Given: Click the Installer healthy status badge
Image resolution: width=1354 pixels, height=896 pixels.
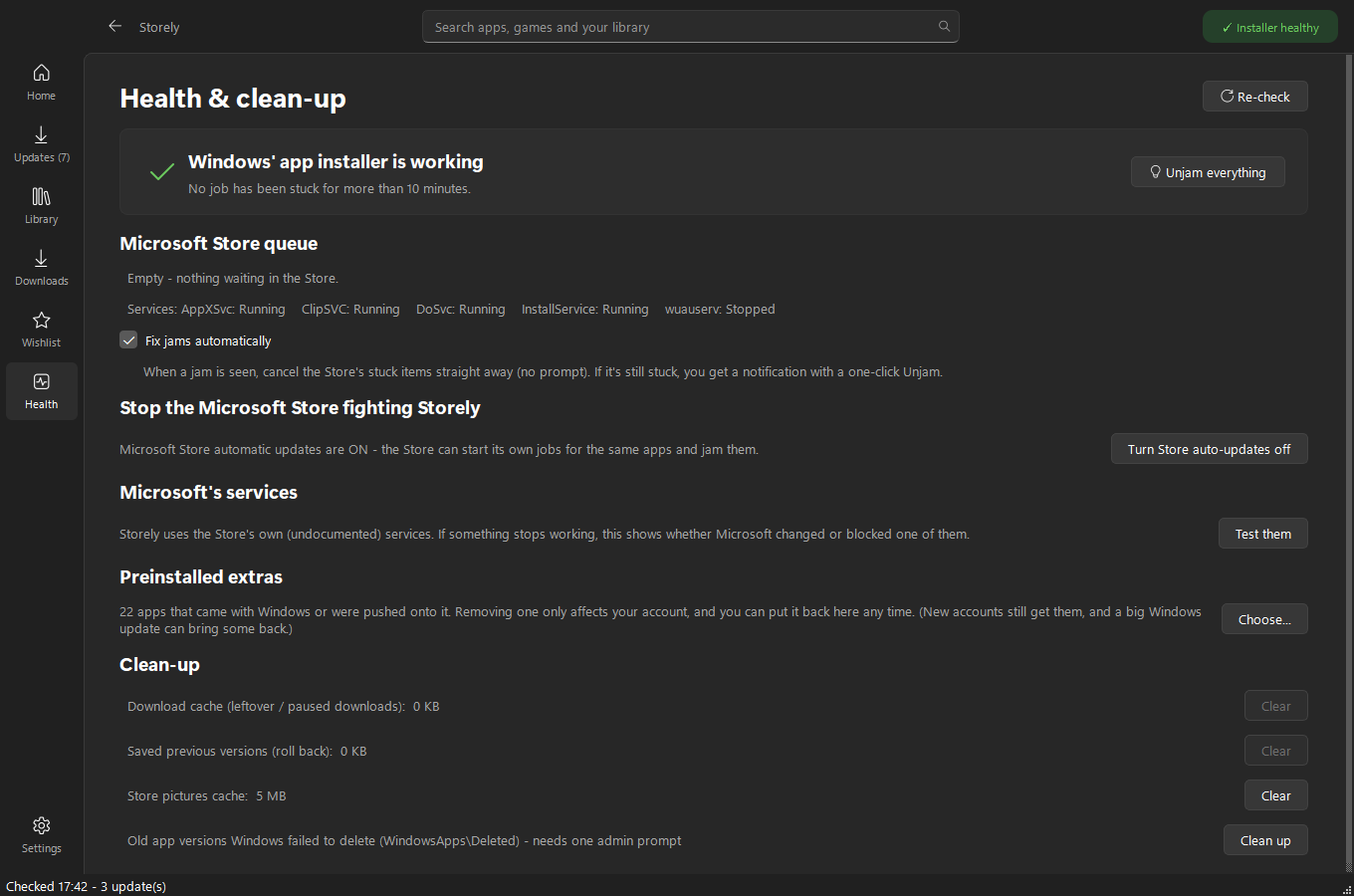Looking at the screenshot, I should [x=1270, y=27].
